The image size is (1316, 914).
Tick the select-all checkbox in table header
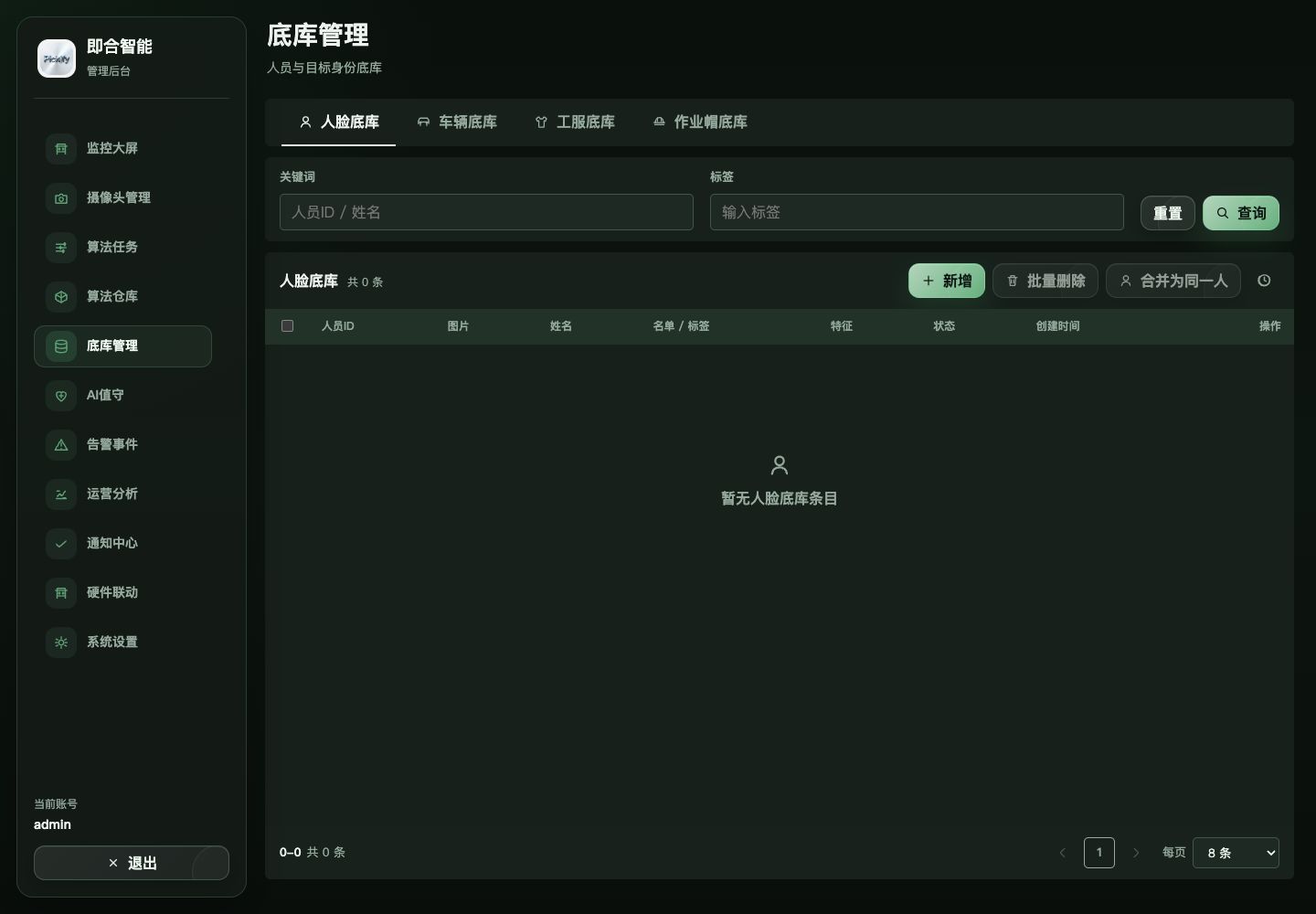click(x=287, y=325)
